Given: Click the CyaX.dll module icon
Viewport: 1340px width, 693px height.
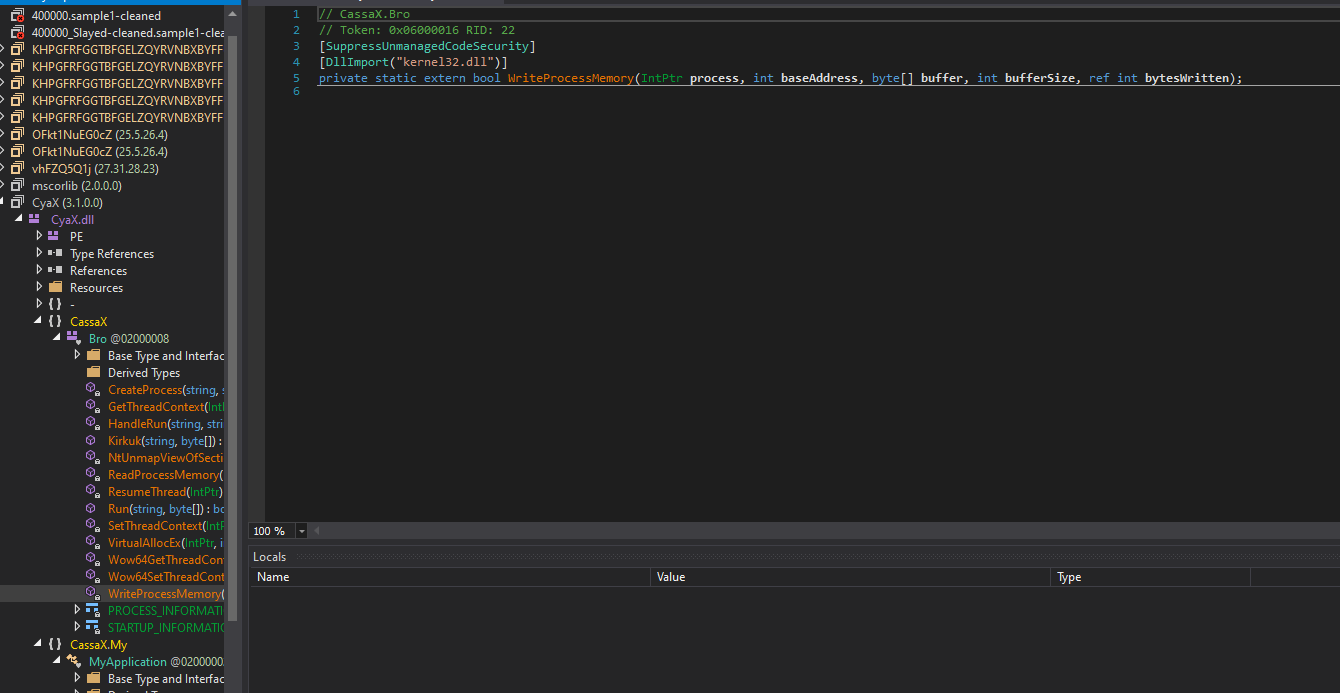Looking at the screenshot, I should coord(36,220).
